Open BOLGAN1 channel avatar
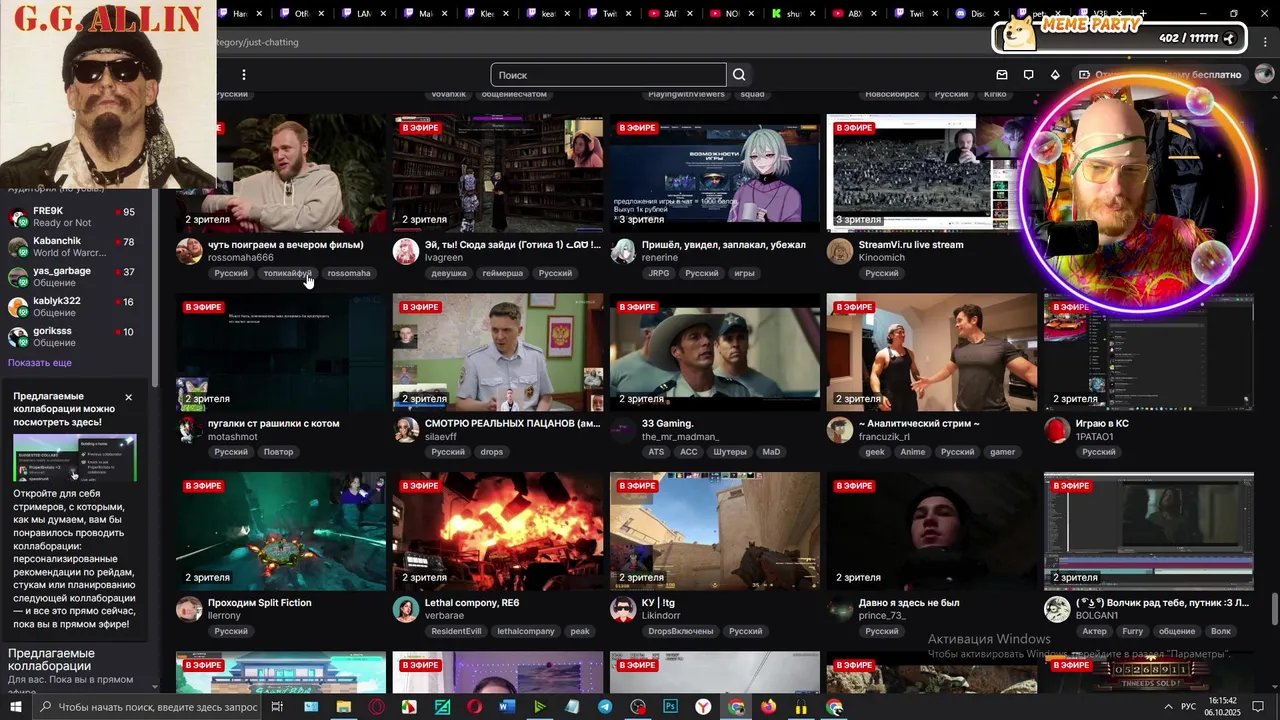The width and height of the screenshot is (1280, 720). click(x=1057, y=609)
